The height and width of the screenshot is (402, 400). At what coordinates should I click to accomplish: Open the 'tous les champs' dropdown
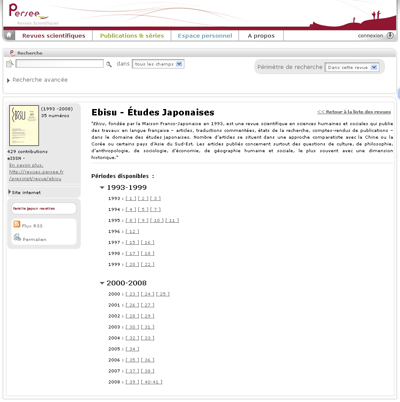(x=158, y=64)
